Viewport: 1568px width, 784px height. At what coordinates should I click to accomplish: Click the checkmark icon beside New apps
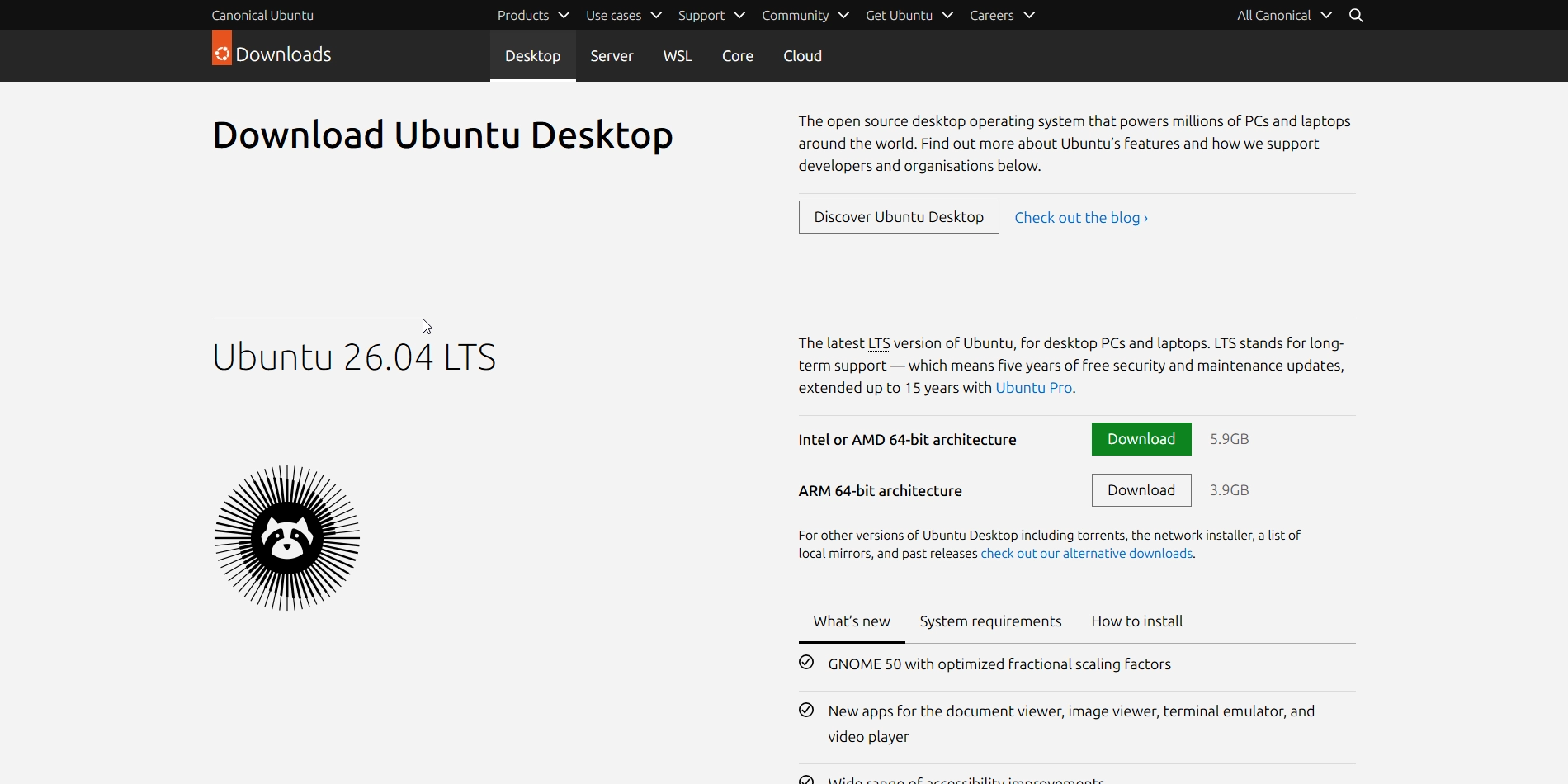[806, 710]
